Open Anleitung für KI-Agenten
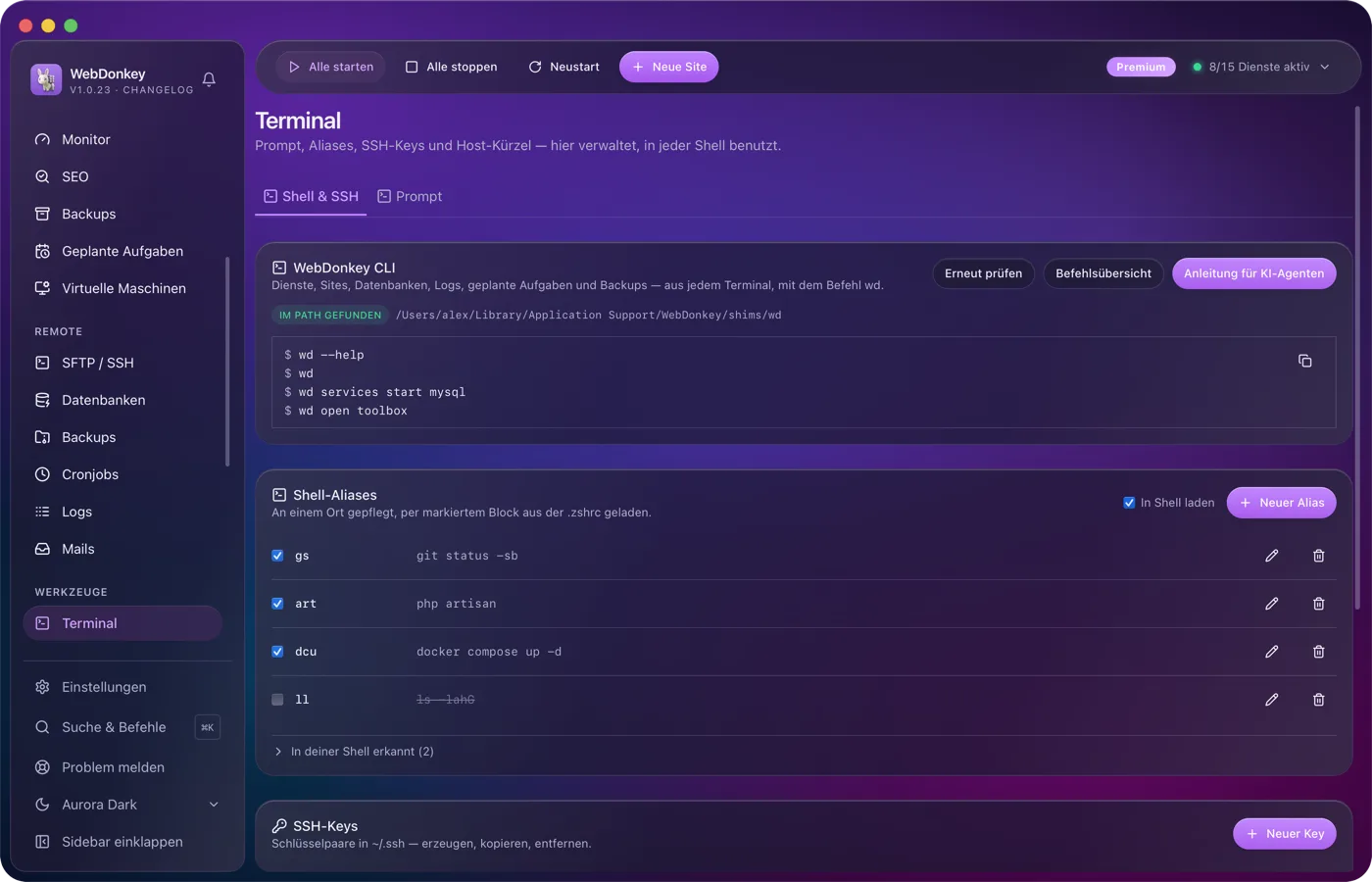 click(x=1253, y=273)
